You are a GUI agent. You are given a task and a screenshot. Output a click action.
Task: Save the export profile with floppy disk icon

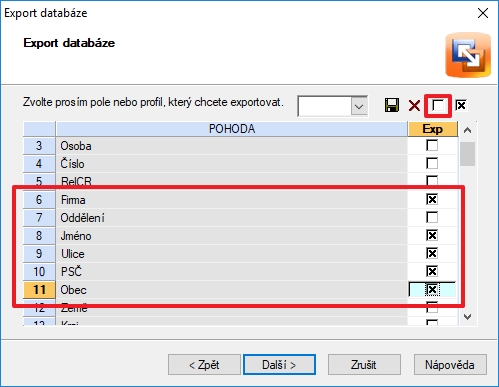pyautogui.click(x=392, y=105)
